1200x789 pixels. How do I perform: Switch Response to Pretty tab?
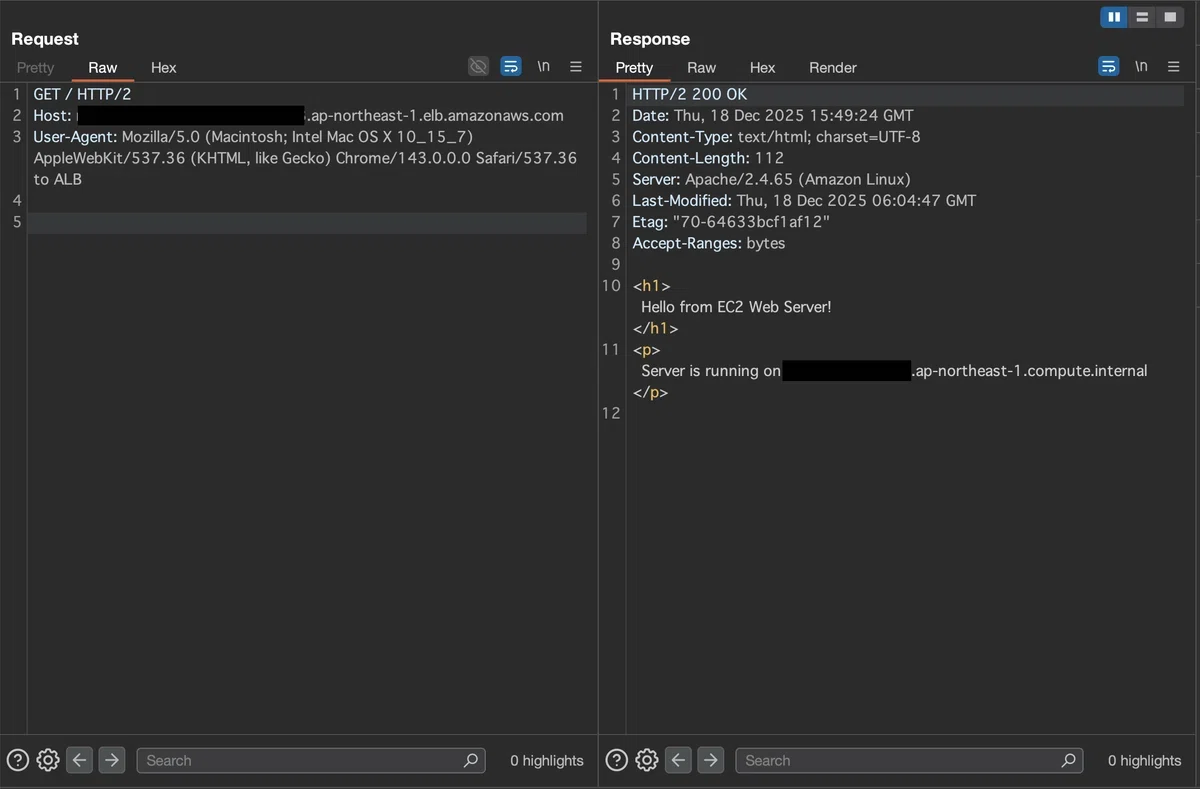pos(634,67)
